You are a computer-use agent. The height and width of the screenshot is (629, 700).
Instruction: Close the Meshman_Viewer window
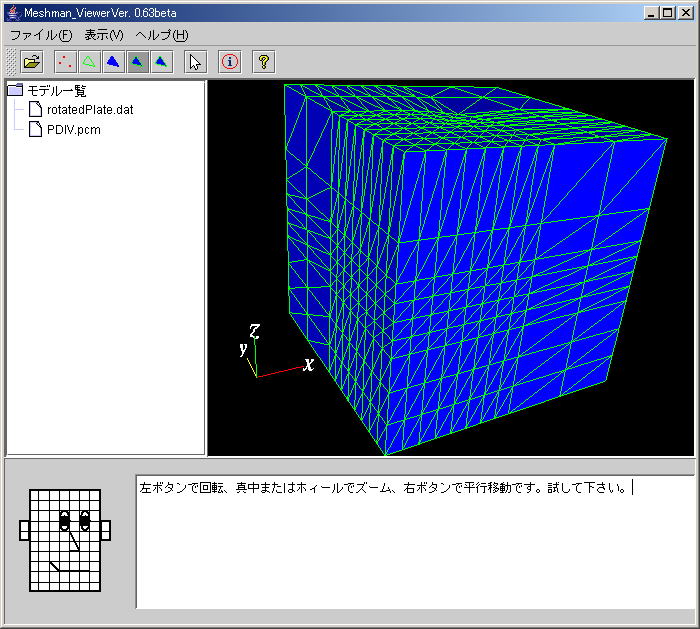coord(685,12)
